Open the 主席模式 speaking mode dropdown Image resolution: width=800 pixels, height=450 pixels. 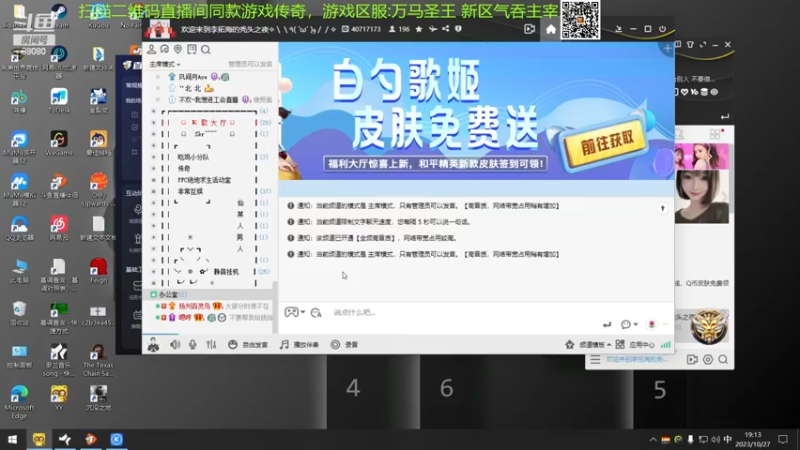[x=164, y=64]
